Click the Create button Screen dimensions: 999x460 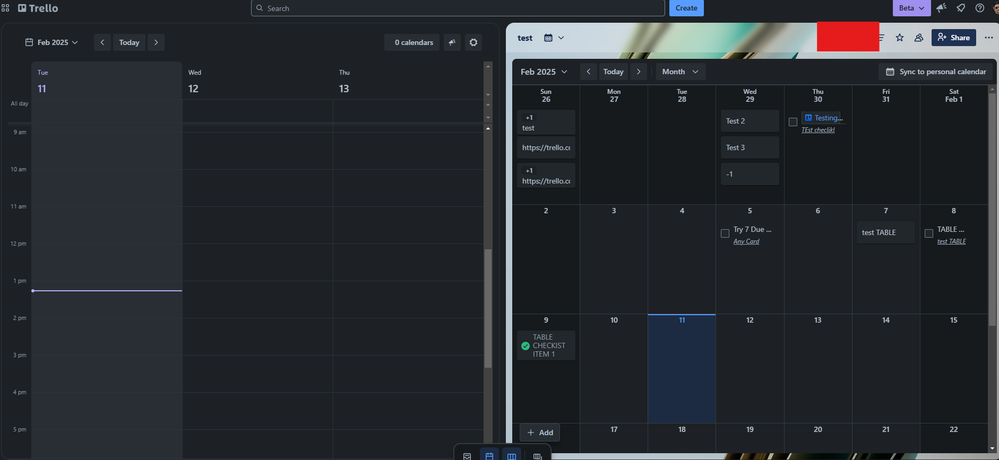click(x=686, y=8)
